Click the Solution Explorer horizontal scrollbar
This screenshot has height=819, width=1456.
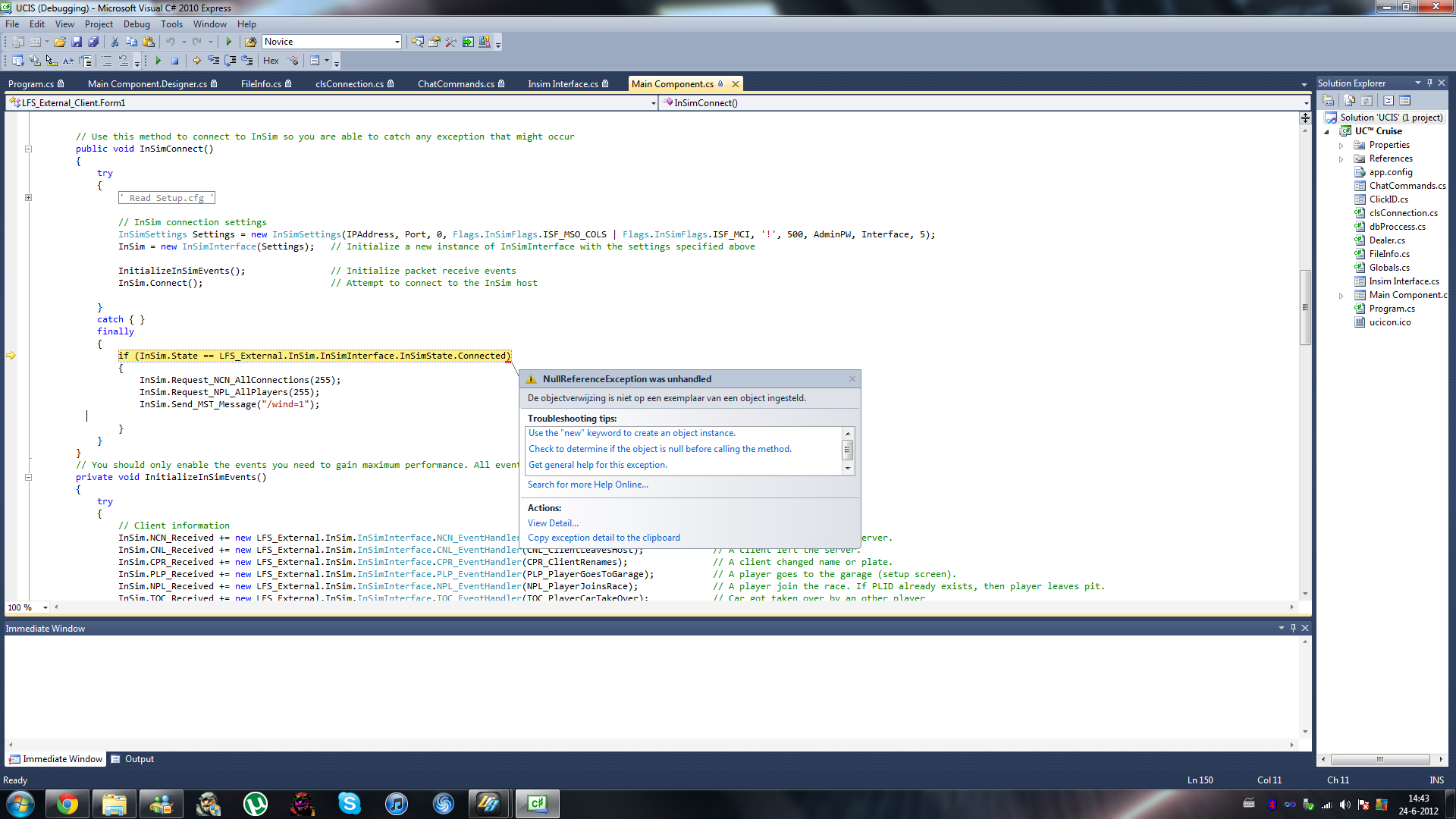coord(1379,759)
